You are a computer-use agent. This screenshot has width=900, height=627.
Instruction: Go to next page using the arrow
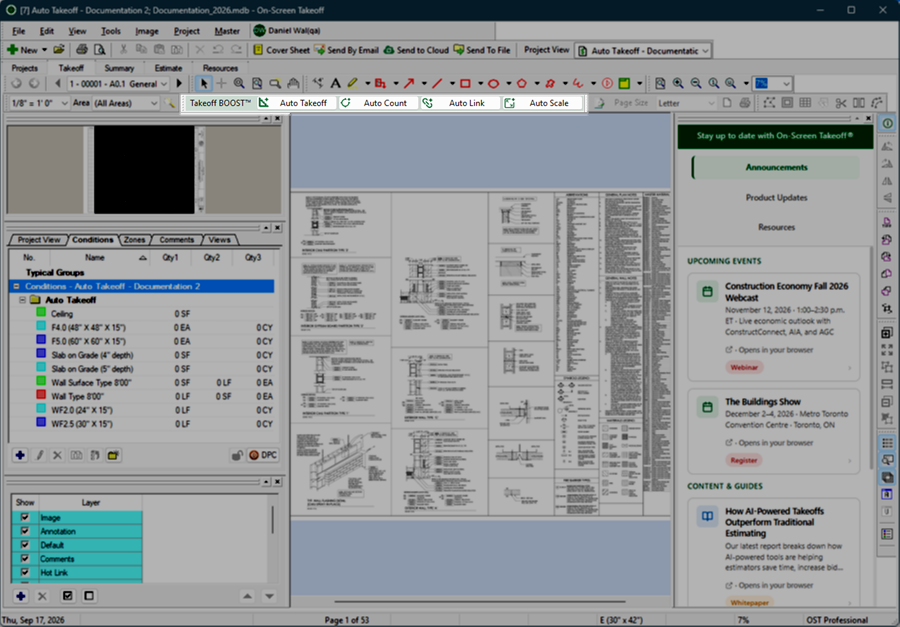[179, 84]
